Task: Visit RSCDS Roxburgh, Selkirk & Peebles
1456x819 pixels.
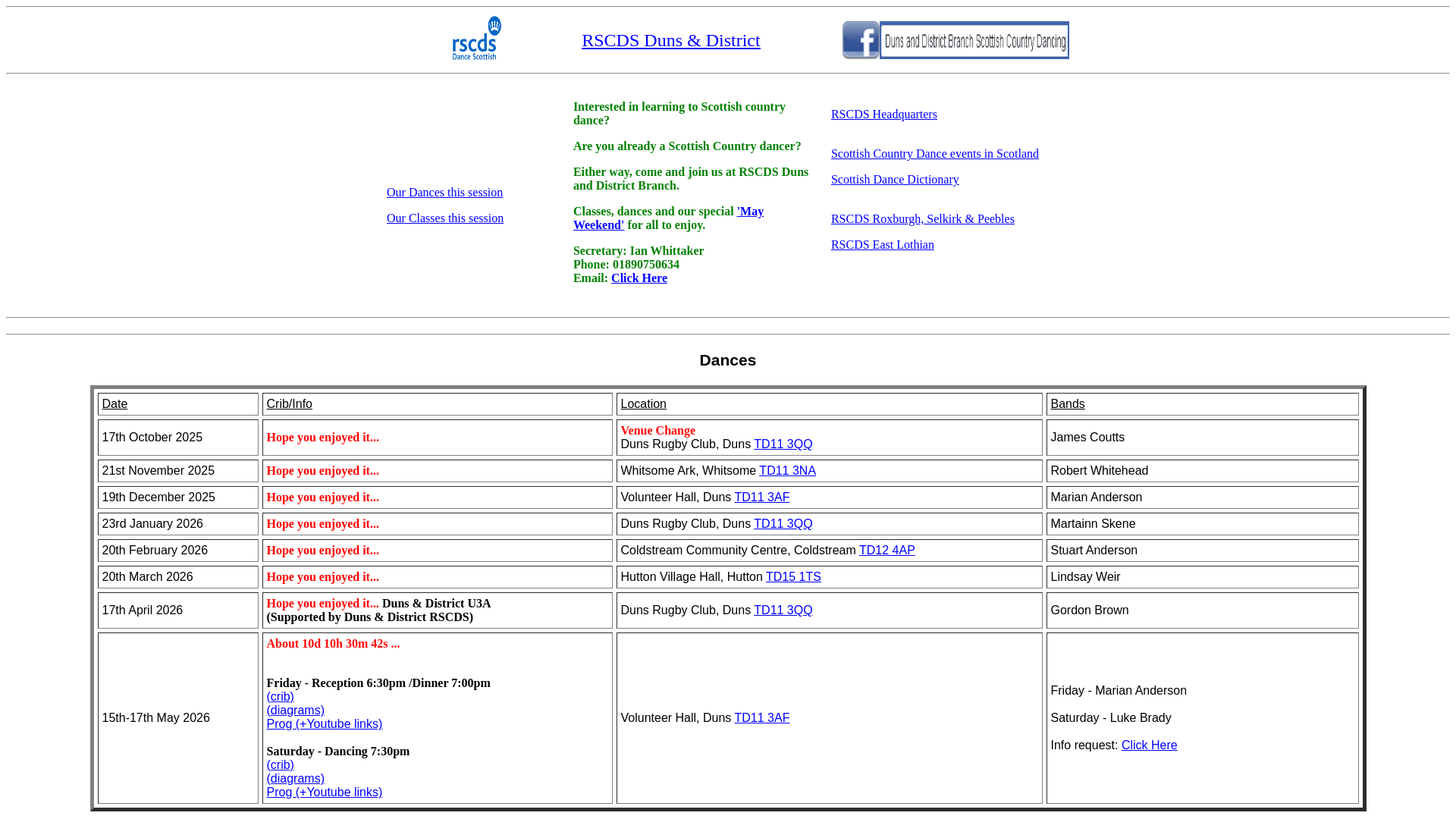Action: 922,219
